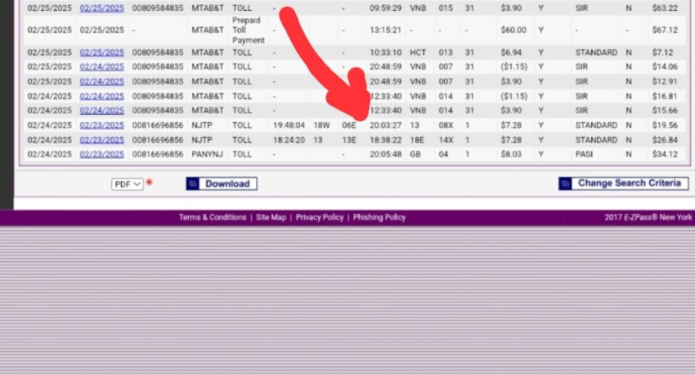Click Change Search Criteria button text
Image resolution: width=695 pixels, height=375 pixels.
tap(629, 183)
